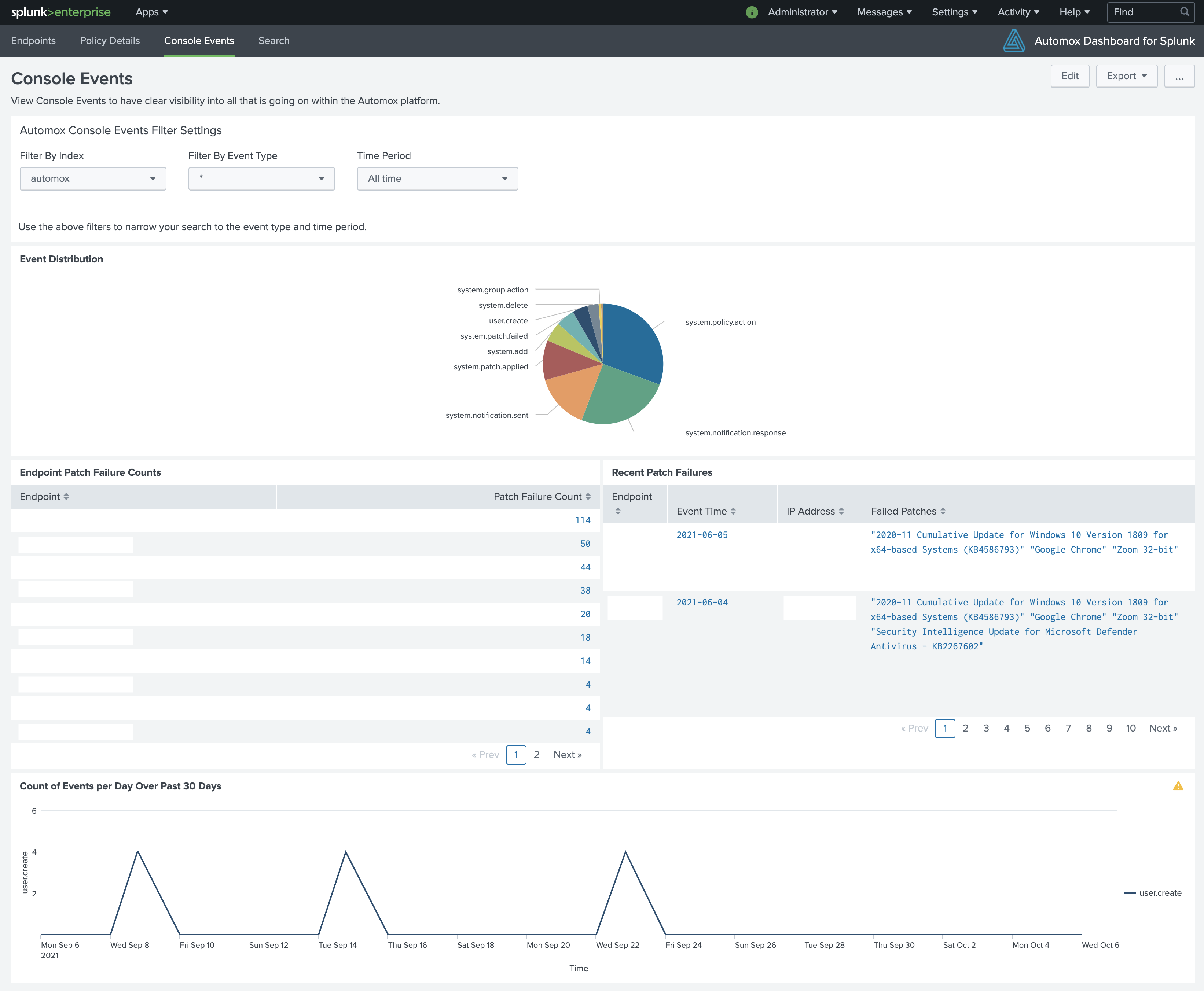
Task: Click Next in Patch Failure Counts pagination
Action: 567,755
